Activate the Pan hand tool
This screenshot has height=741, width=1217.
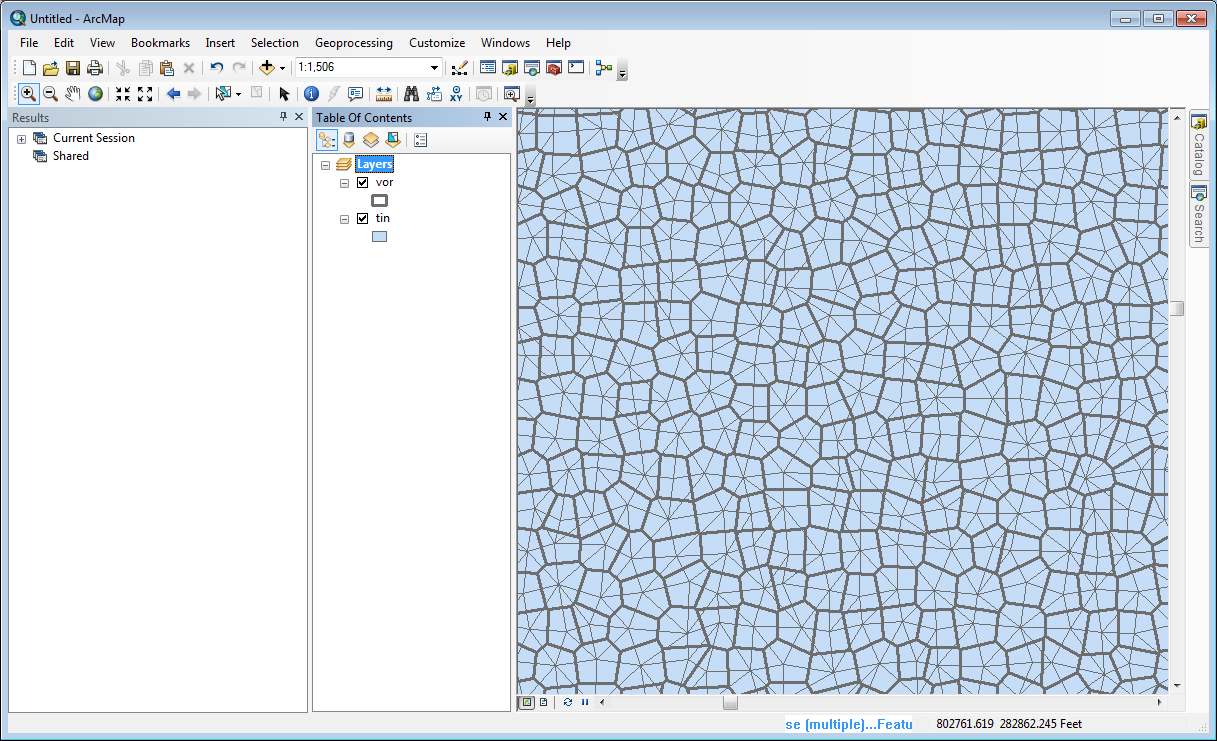(73, 94)
